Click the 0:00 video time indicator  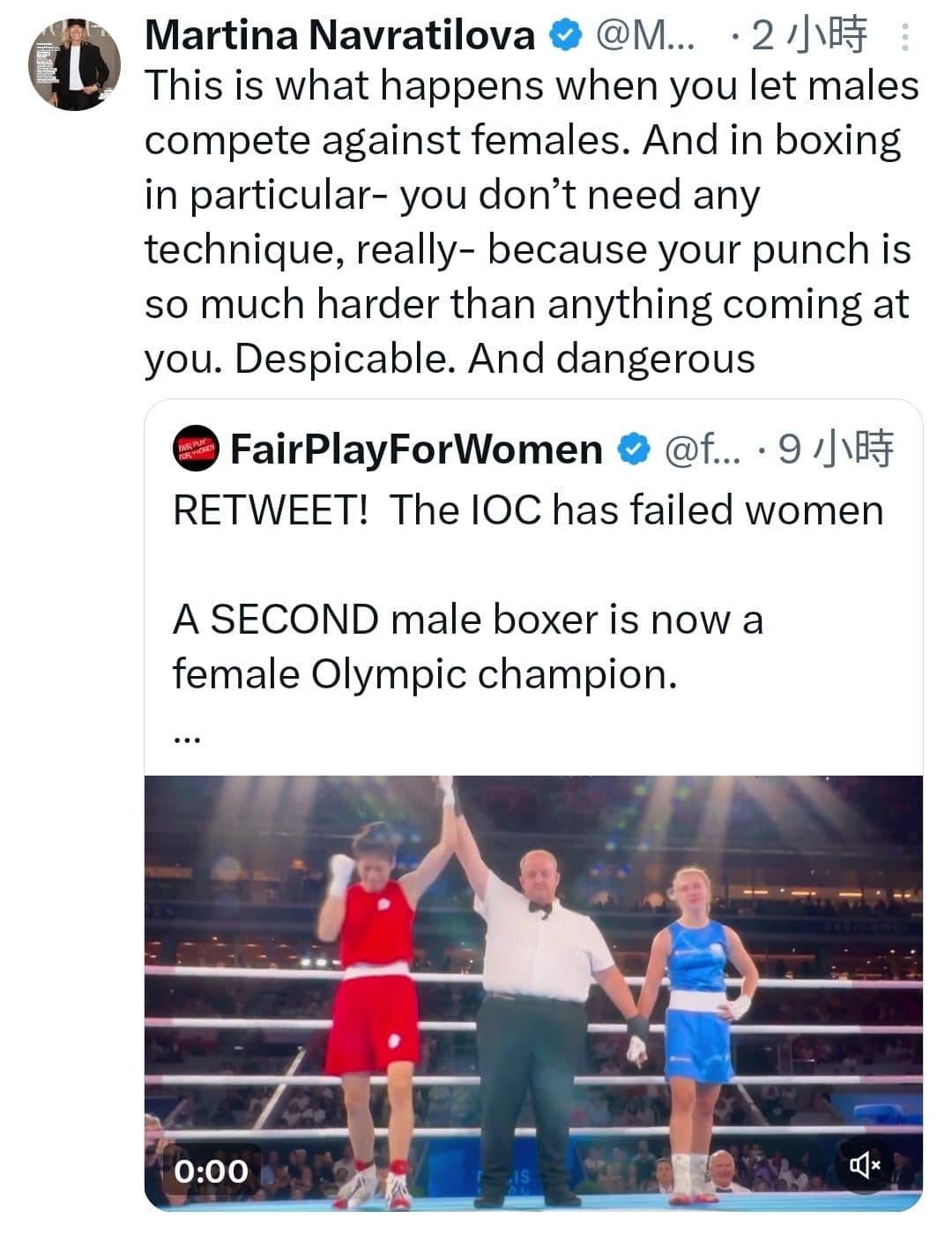pos(212,1170)
